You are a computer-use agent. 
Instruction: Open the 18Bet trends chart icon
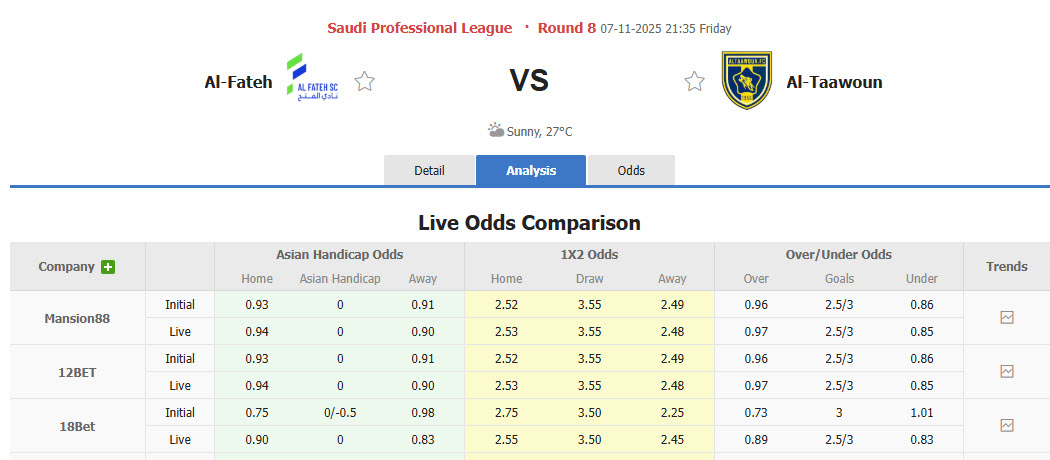[1006, 426]
